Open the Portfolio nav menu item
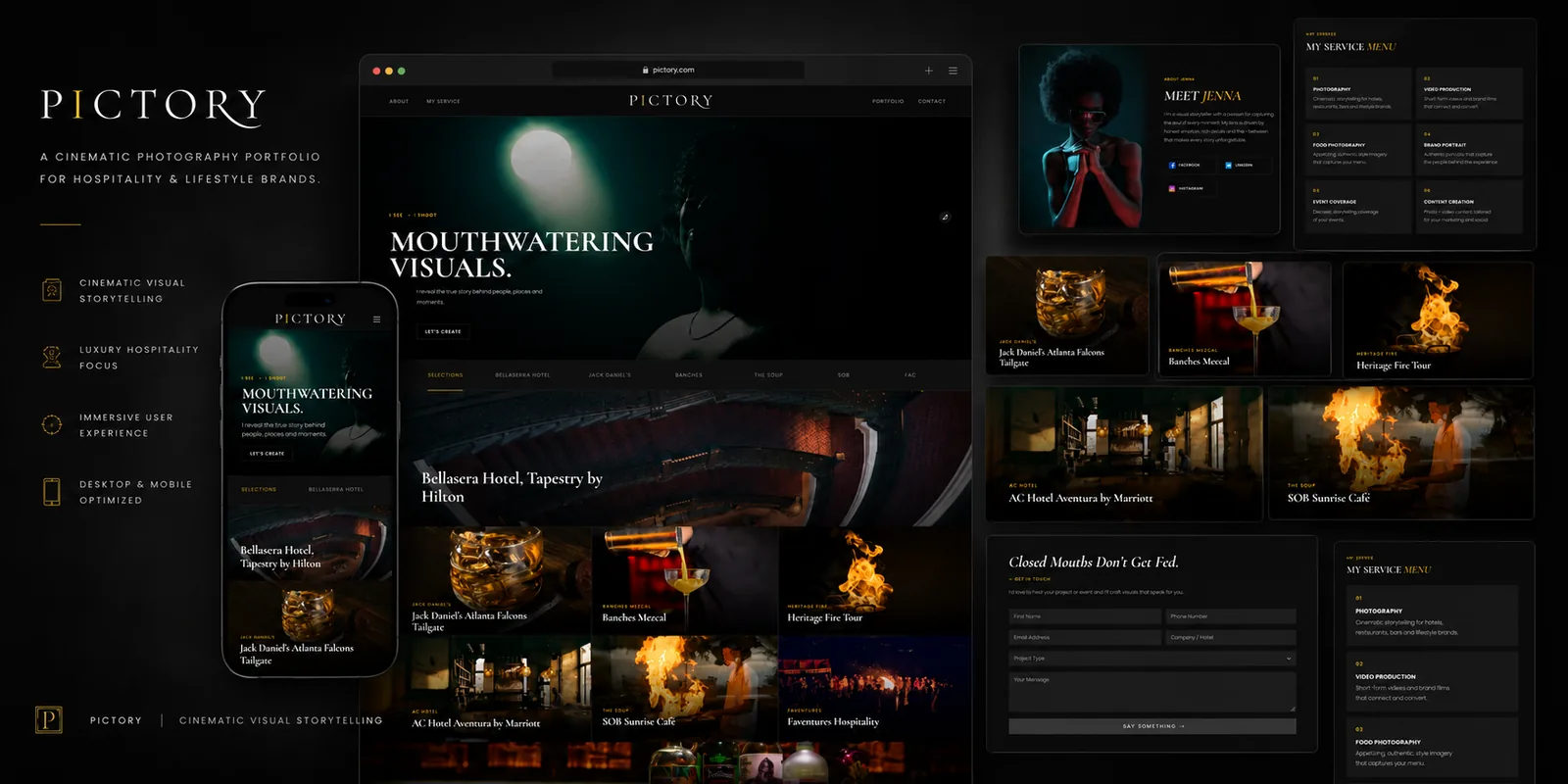 tap(888, 101)
